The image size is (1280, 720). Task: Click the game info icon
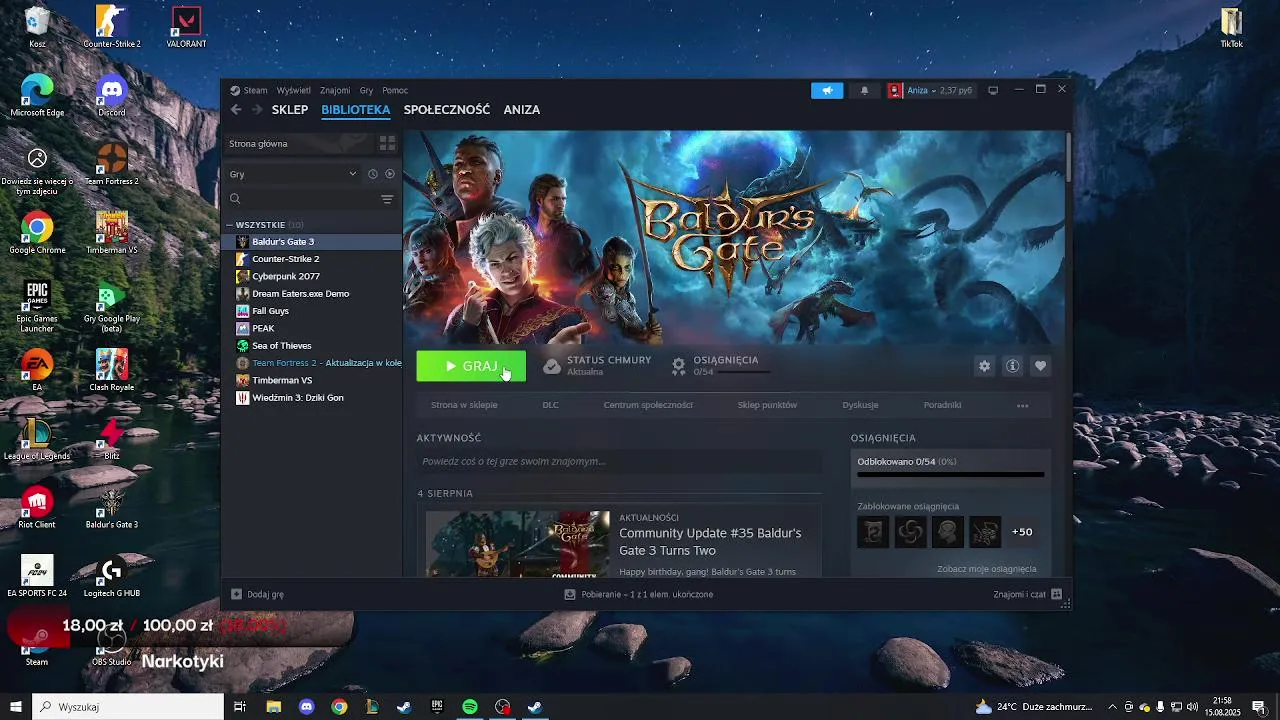pyautogui.click(x=1012, y=366)
